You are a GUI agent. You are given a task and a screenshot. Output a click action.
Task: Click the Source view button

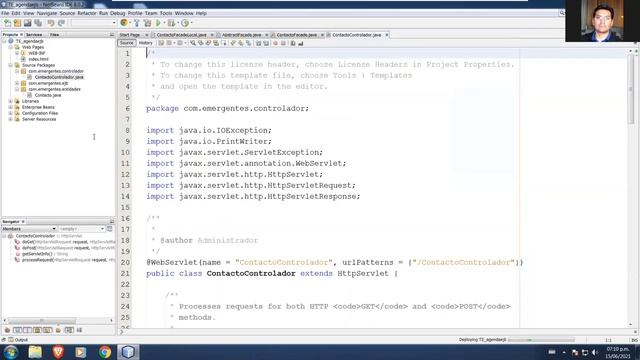127,43
